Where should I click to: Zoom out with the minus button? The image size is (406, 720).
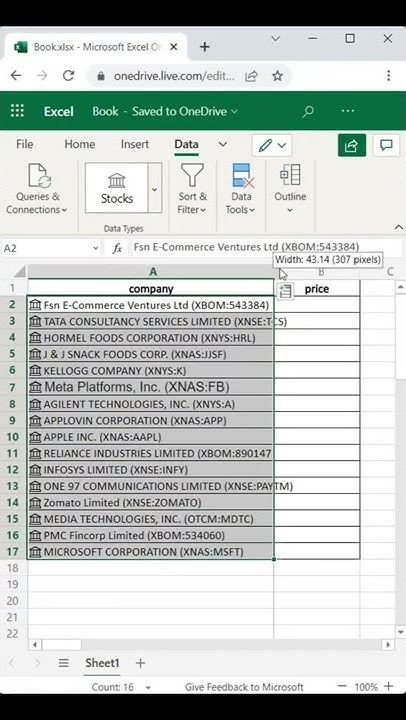pos(342,686)
